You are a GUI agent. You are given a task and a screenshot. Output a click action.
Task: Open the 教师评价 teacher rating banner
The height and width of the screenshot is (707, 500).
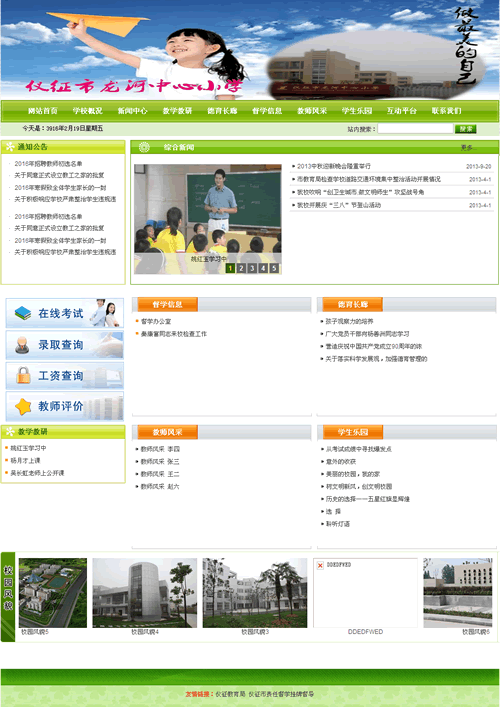click(64, 406)
